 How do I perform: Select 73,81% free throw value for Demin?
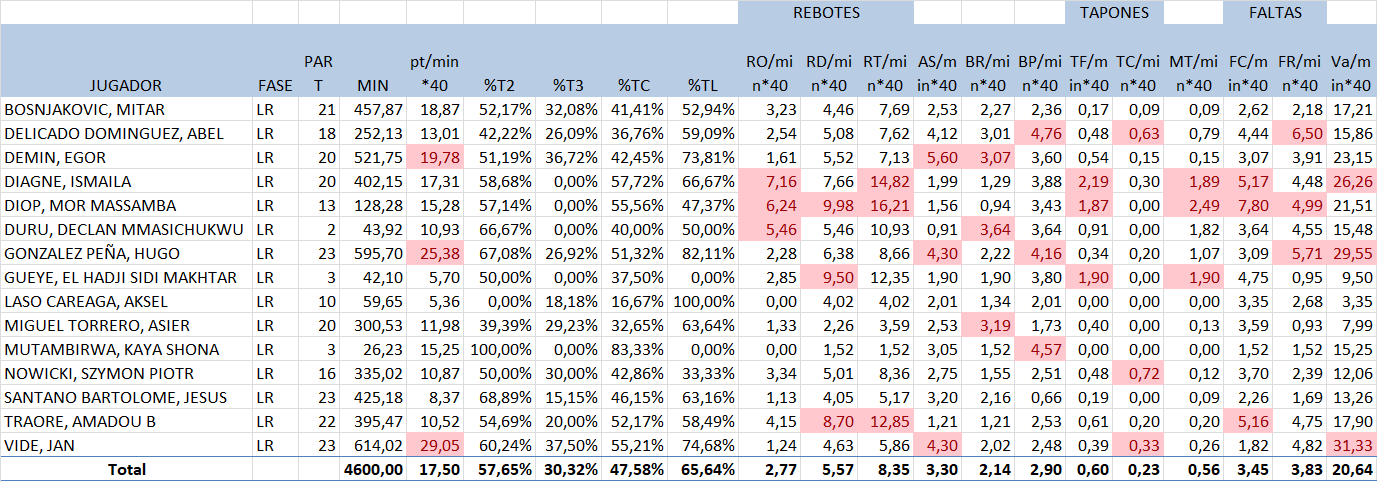pyautogui.click(x=703, y=157)
